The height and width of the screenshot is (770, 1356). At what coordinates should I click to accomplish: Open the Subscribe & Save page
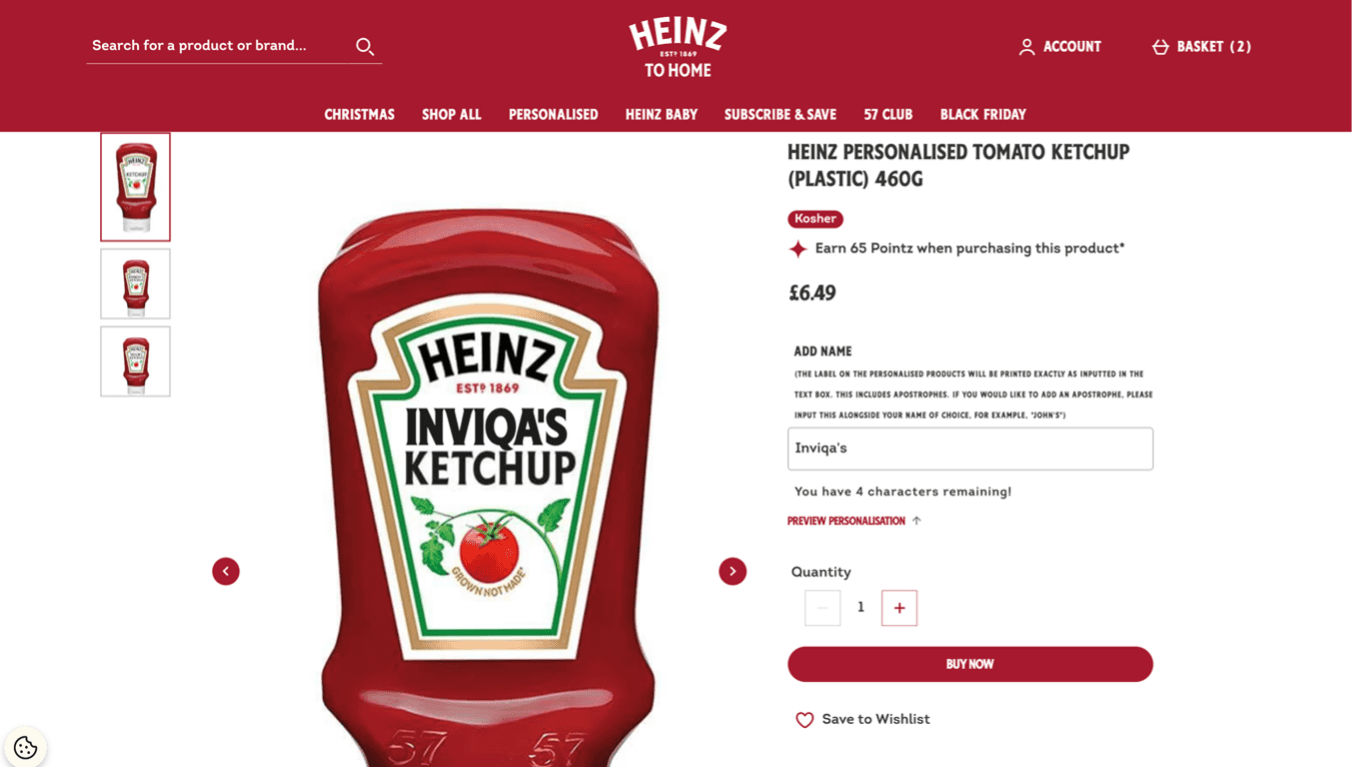click(x=780, y=114)
